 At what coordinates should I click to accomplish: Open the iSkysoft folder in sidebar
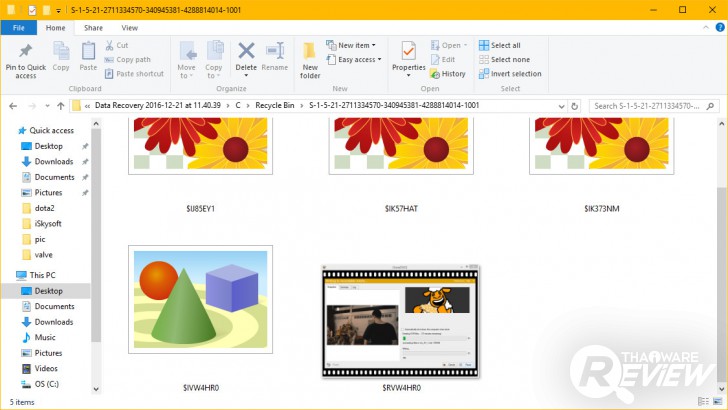click(42, 224)
